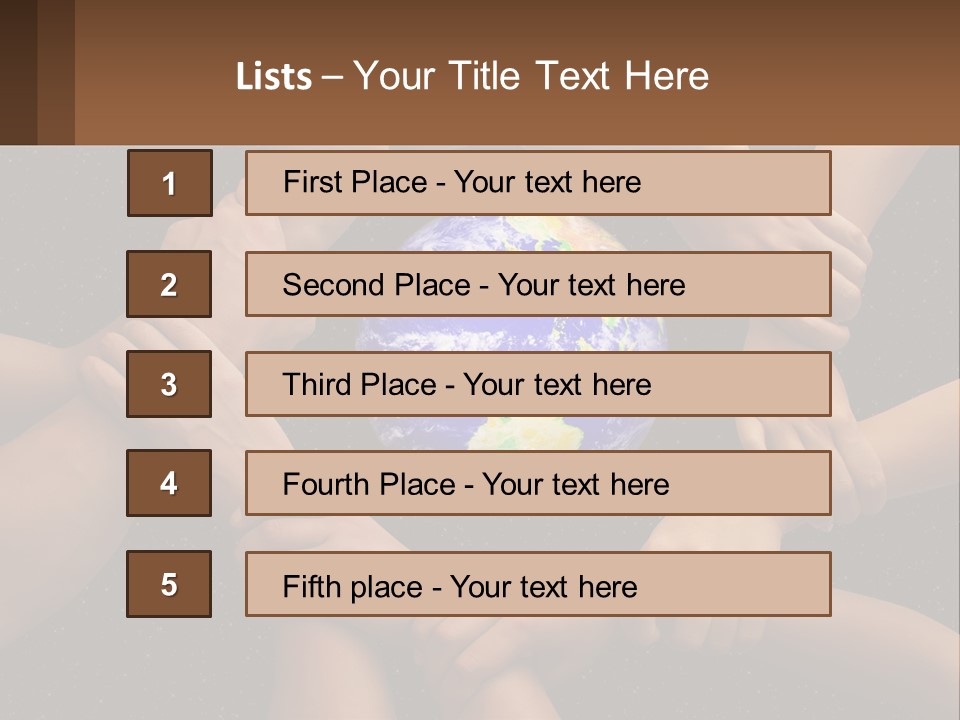Click the number 3 brown box
This screenshot has width=960, height=720.
point(169,384)
